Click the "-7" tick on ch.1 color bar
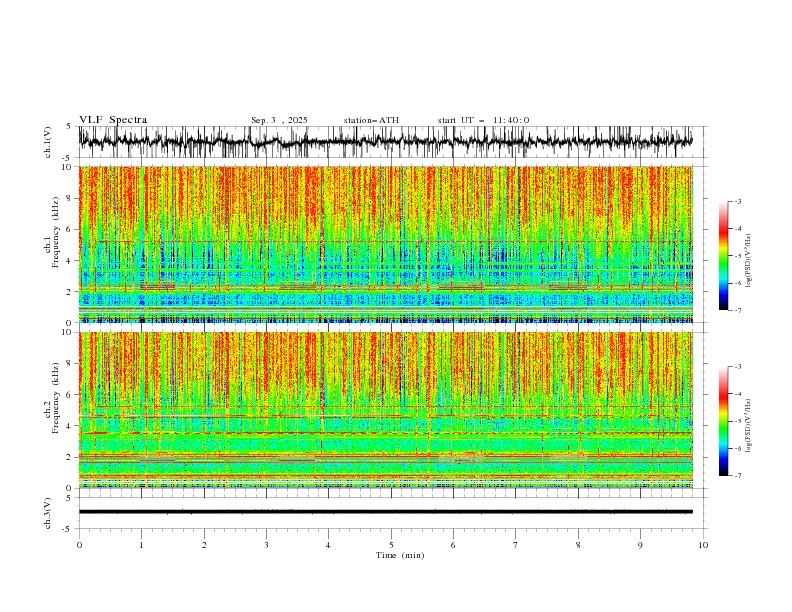This screenshot has height=612, width=792. 738,311
